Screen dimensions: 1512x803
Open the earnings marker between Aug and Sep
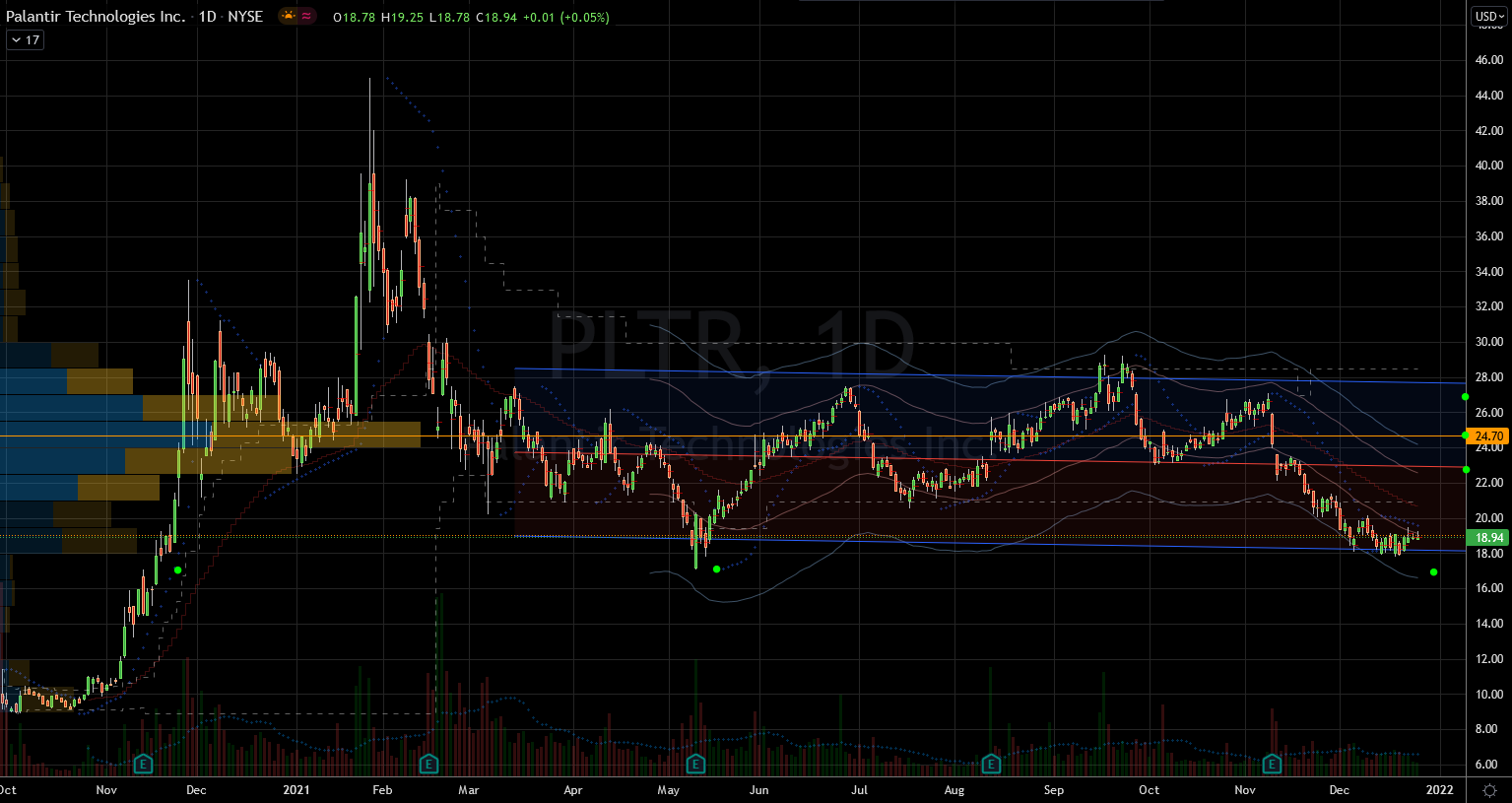[991, 764]
